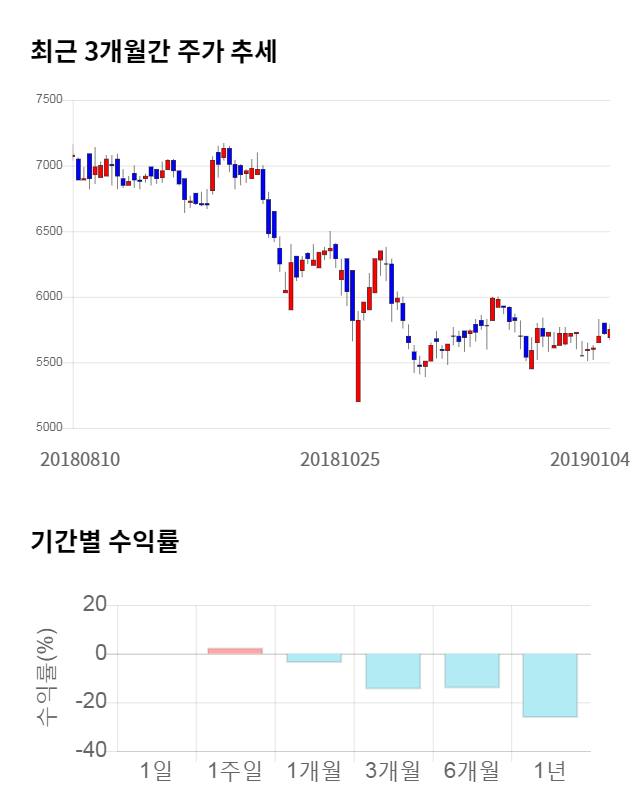
Task: Select the light blue 1년 return bar
Action: point(550,685)
